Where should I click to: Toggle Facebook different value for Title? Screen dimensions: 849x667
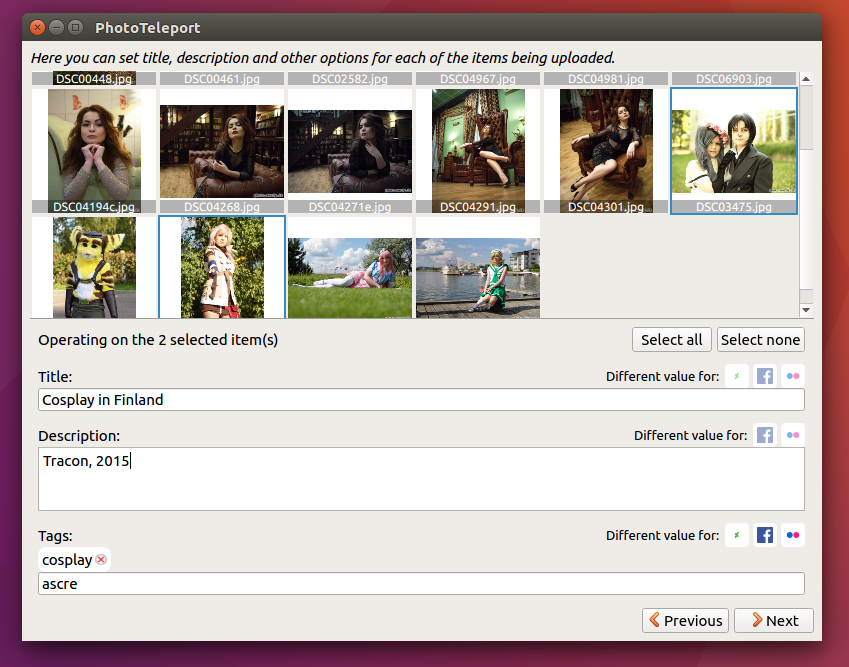coord(765,376)
